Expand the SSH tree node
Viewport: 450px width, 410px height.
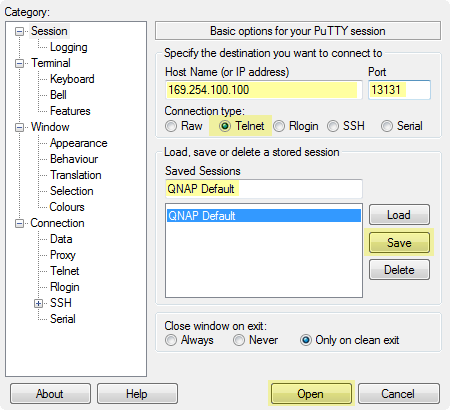point(39,303)
